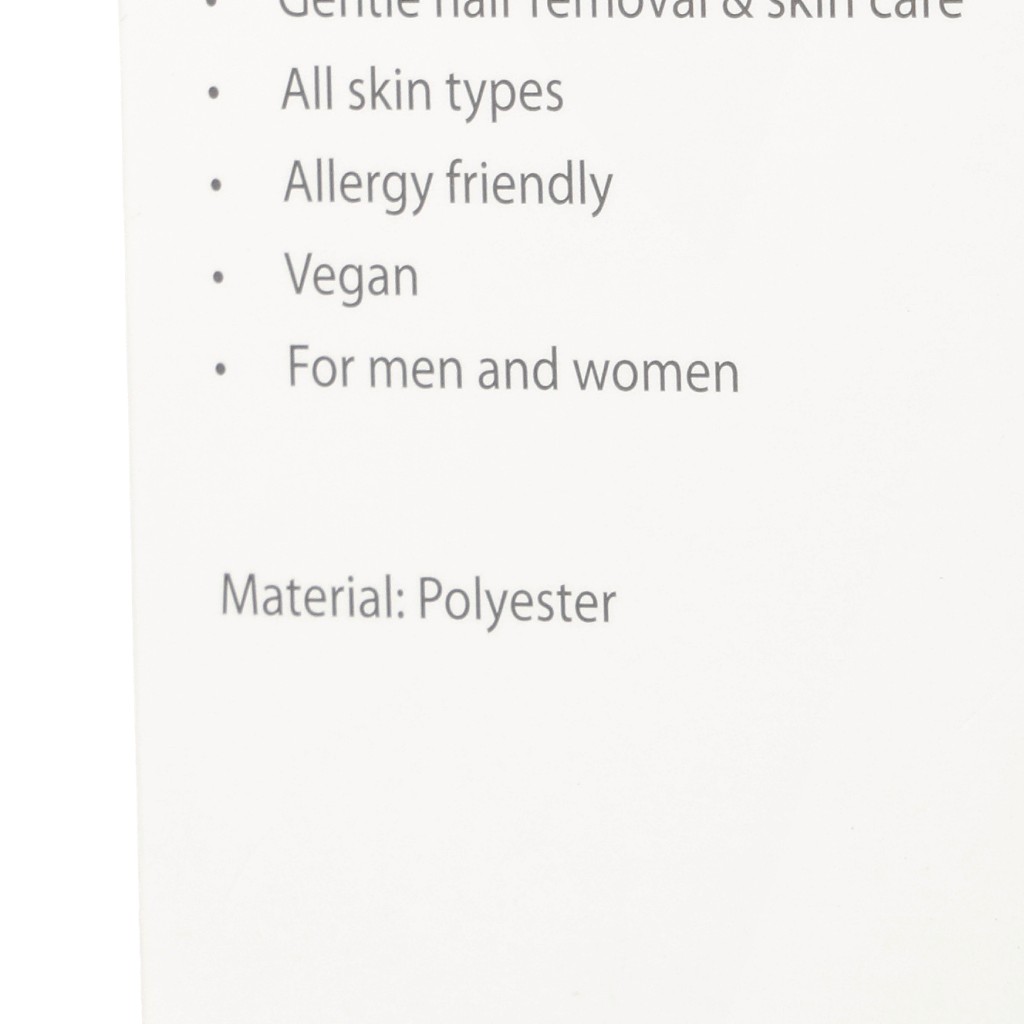1024x1024 pixels.
Task: Click the word 'men' in the last bullet
Action: click(x=417, y=373)
